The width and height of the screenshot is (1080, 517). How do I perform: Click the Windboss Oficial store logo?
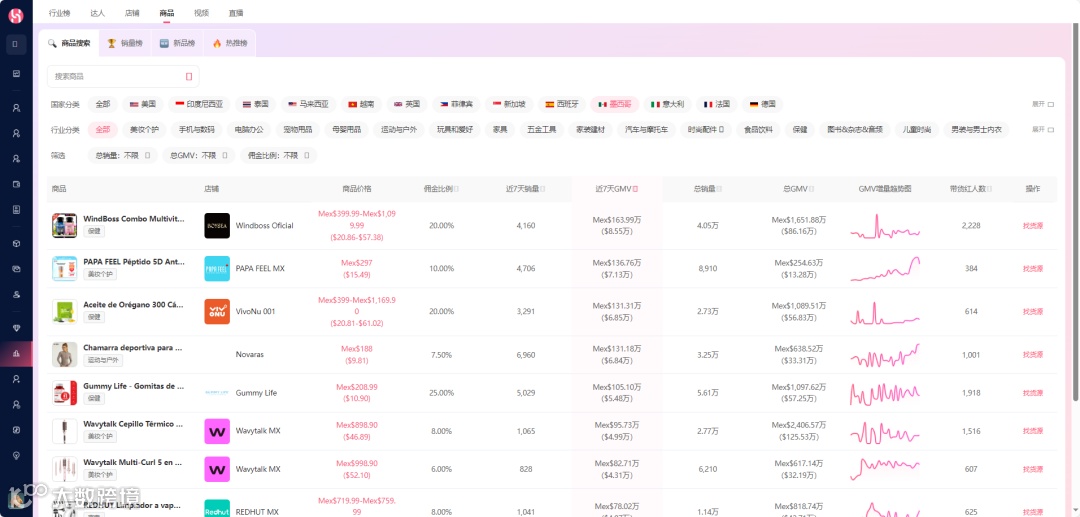point(217,226)
